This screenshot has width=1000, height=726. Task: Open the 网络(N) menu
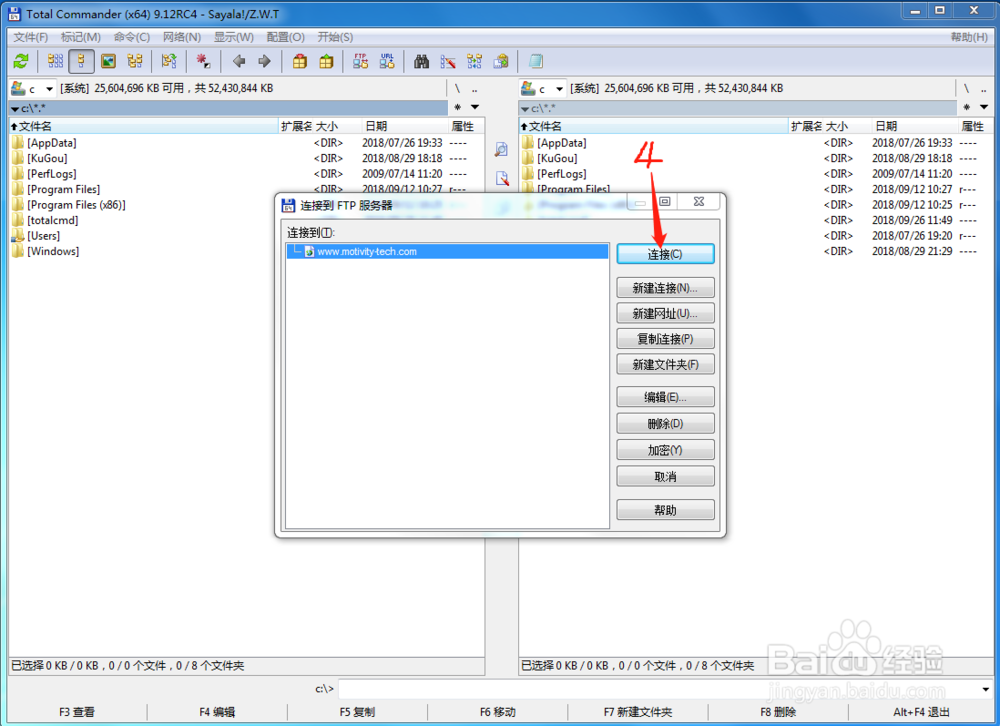point(182,37)
